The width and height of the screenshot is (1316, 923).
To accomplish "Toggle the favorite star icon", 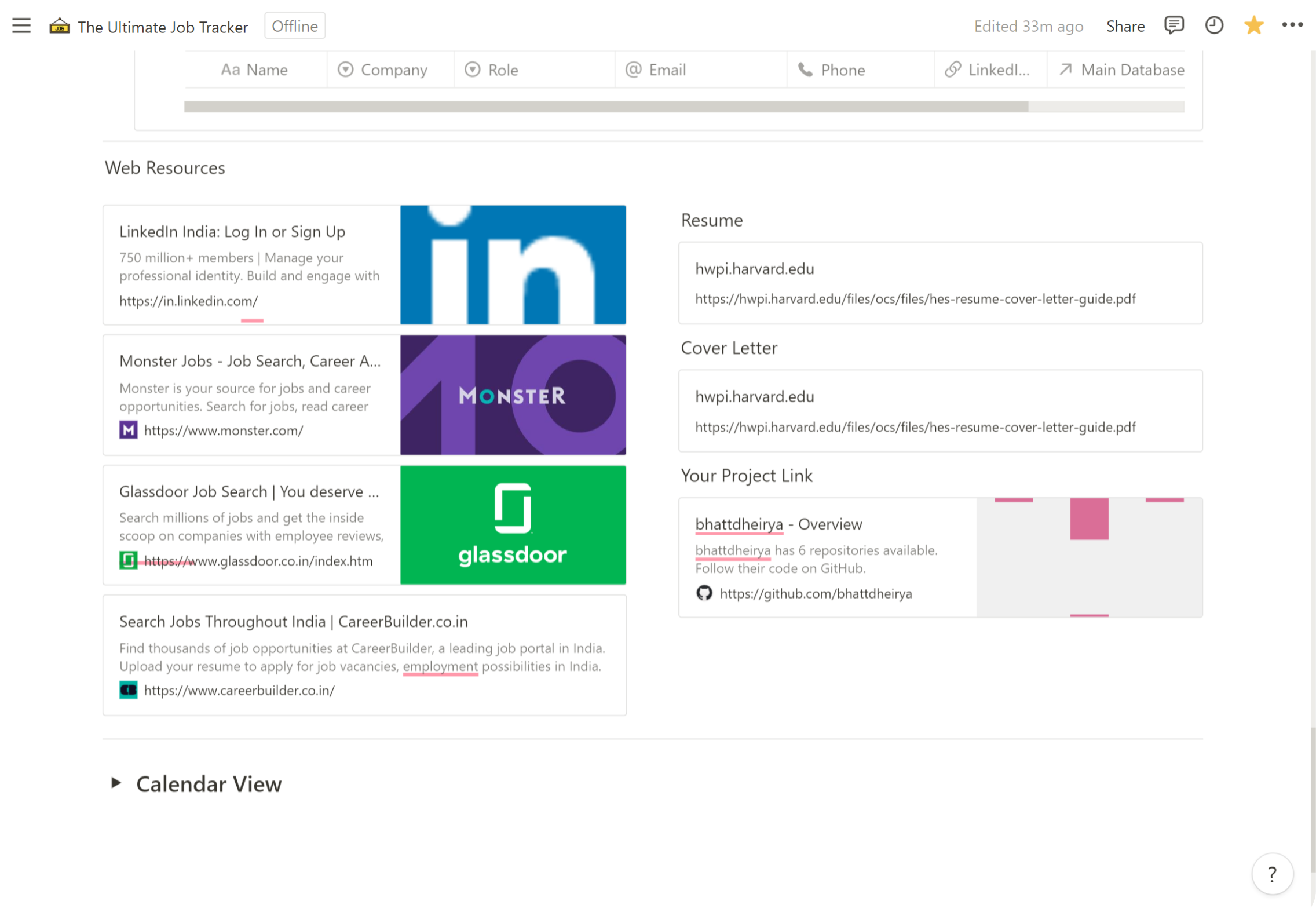I will 1253,25.
